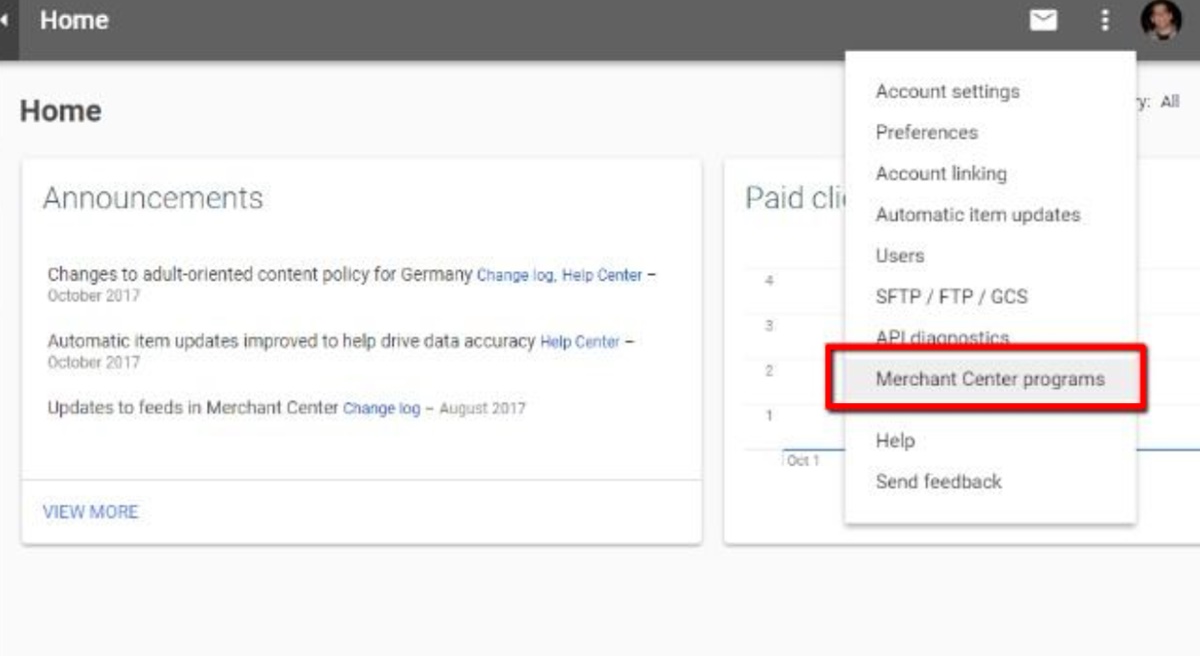This screenshot has height=656, width=1200.
Task: Open Help Center link for automatic item updates
Action: (580, 342)
